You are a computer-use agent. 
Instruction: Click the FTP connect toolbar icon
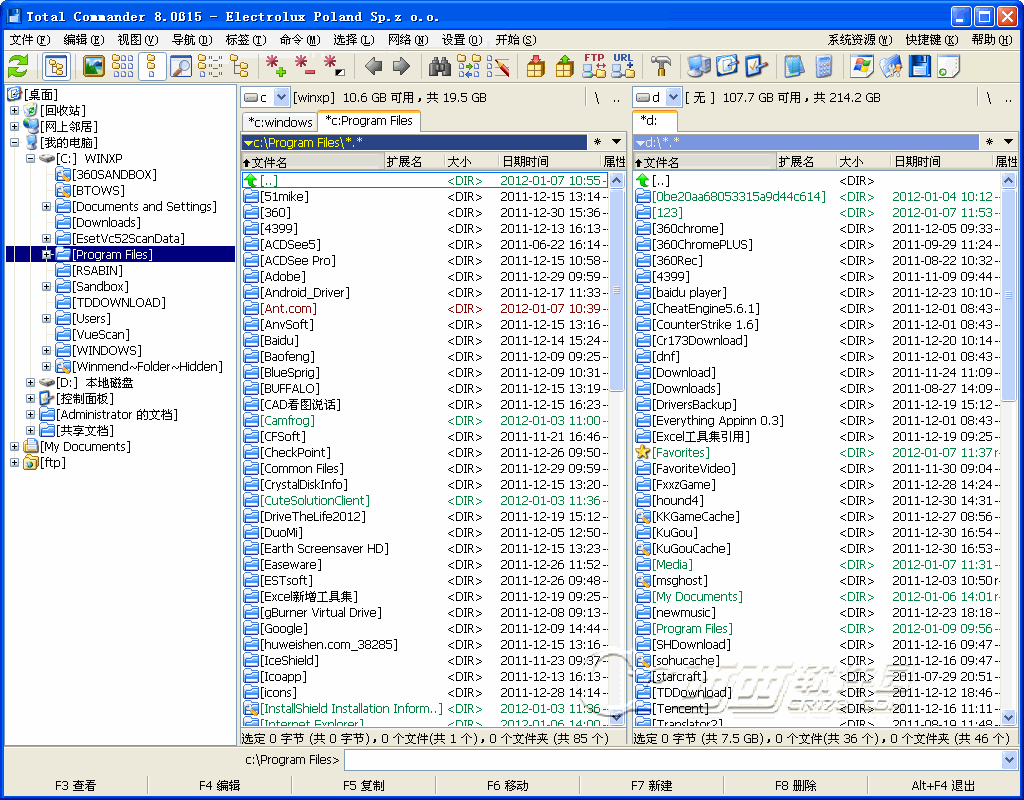point(594,66)
